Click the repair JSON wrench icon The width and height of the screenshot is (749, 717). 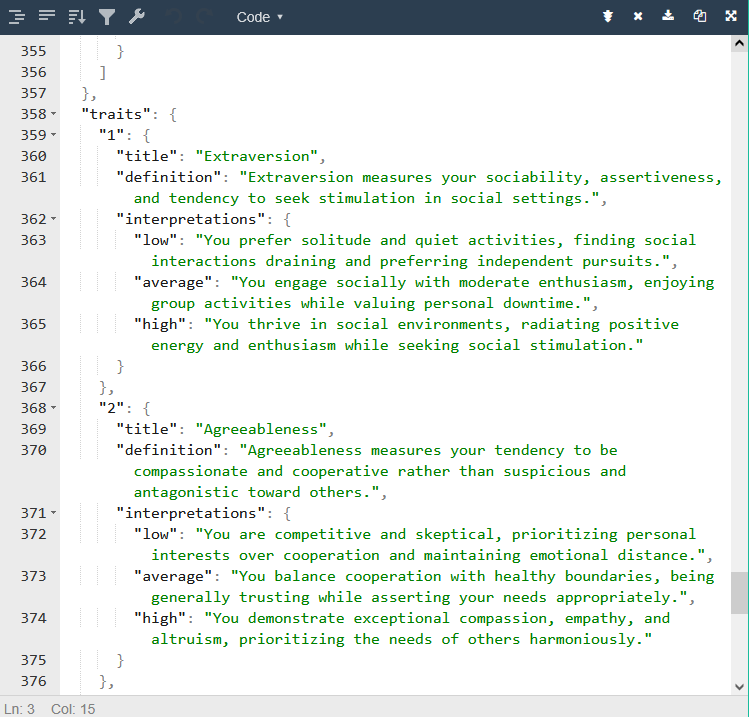point(137,17)
